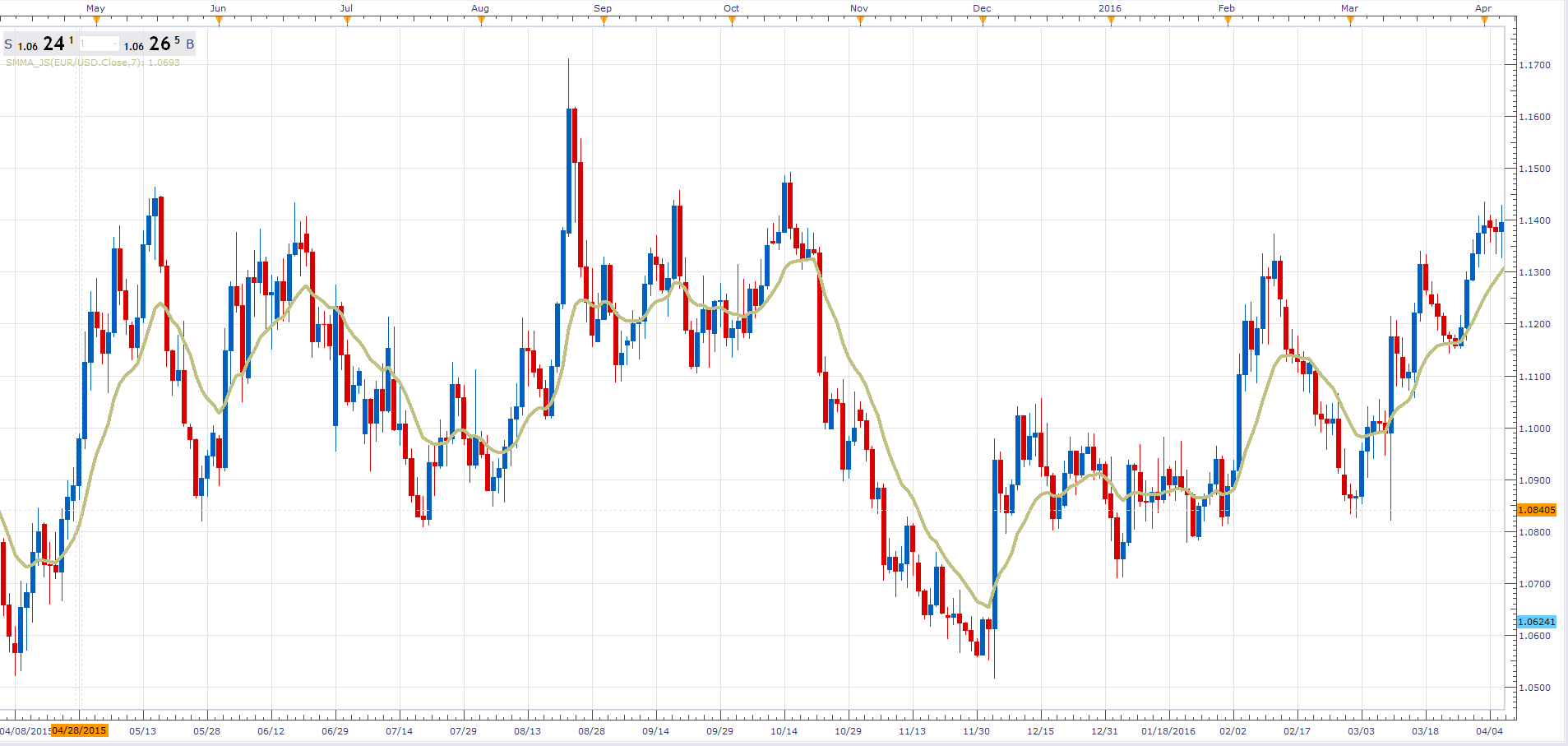Click the 1.1400 price axis label

[1534, 220]
